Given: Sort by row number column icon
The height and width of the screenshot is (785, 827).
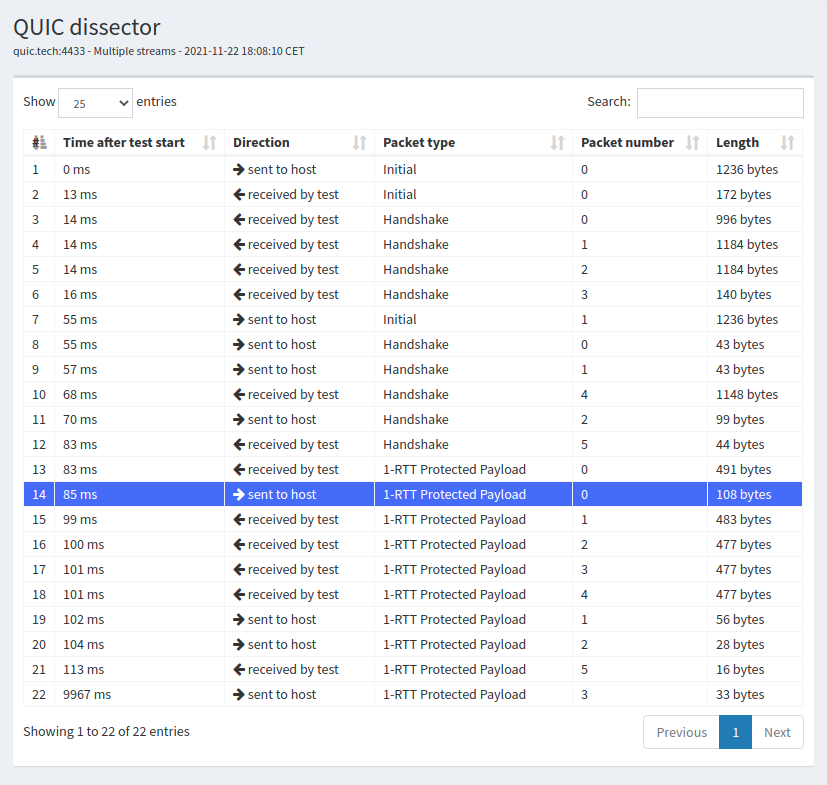Looking at the screenshot, I should click(x=40, y=142).
